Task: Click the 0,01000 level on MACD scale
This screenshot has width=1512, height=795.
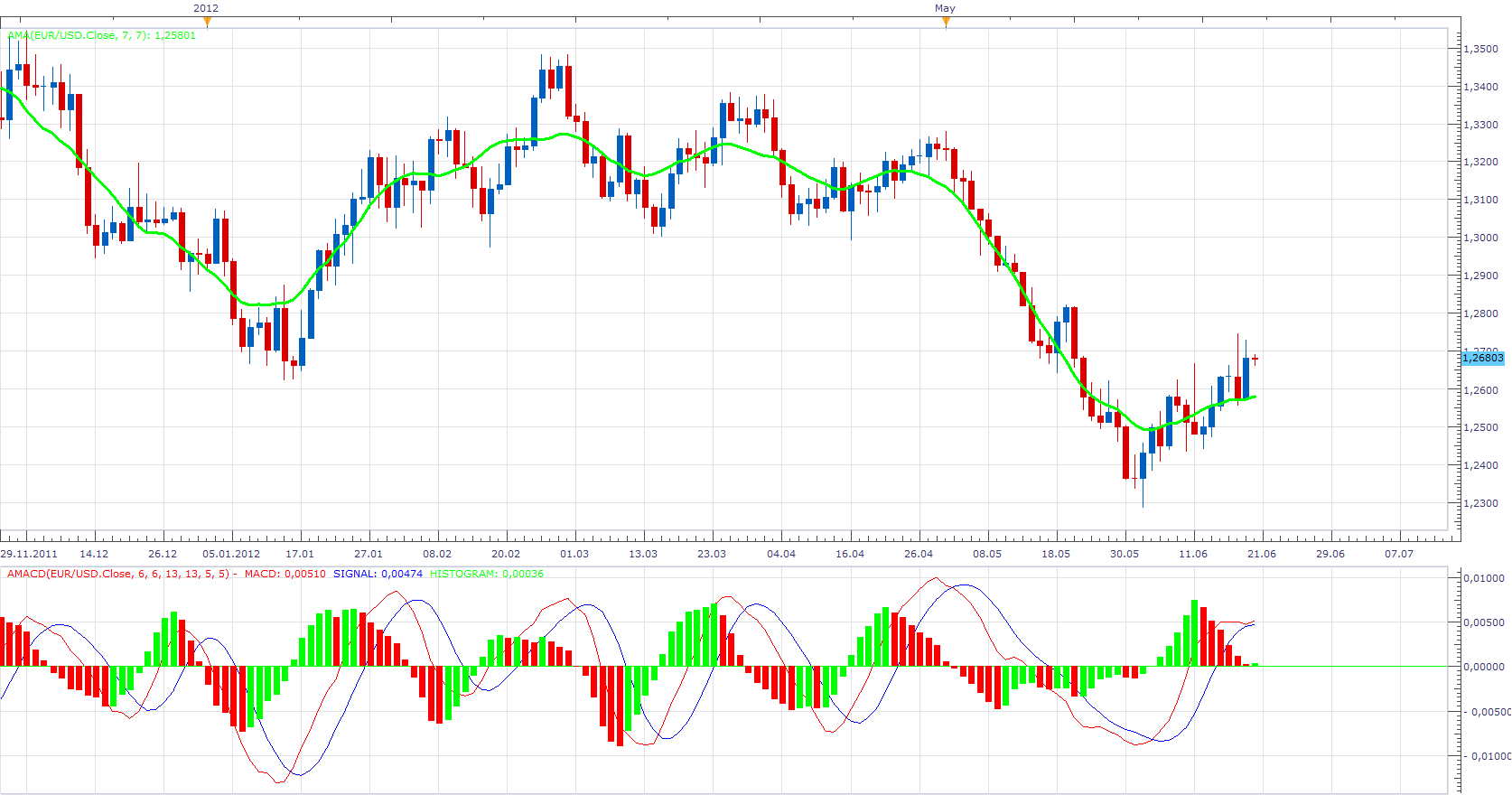Action: point(1484,578)
